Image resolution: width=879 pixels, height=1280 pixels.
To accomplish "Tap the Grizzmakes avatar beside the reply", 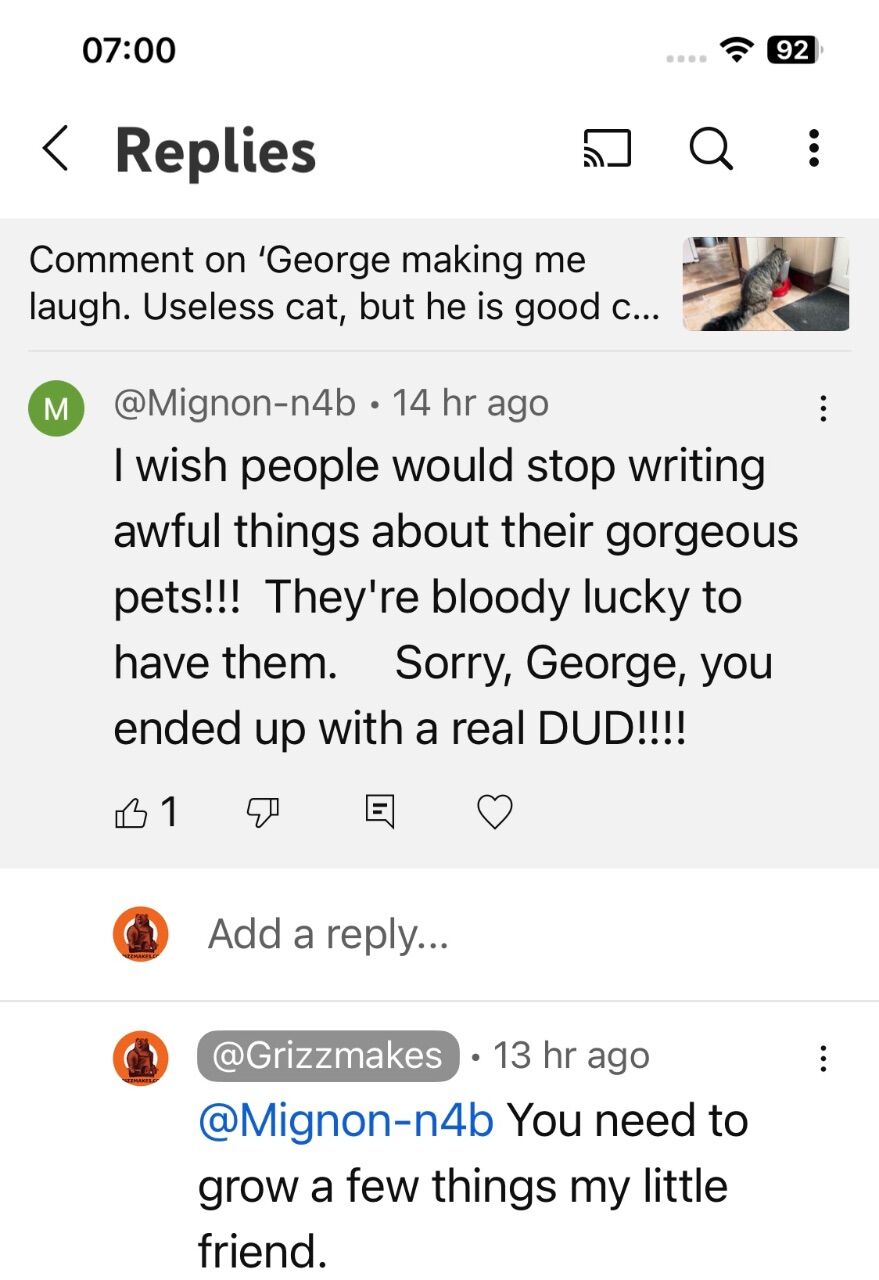I will [141, 1058].
